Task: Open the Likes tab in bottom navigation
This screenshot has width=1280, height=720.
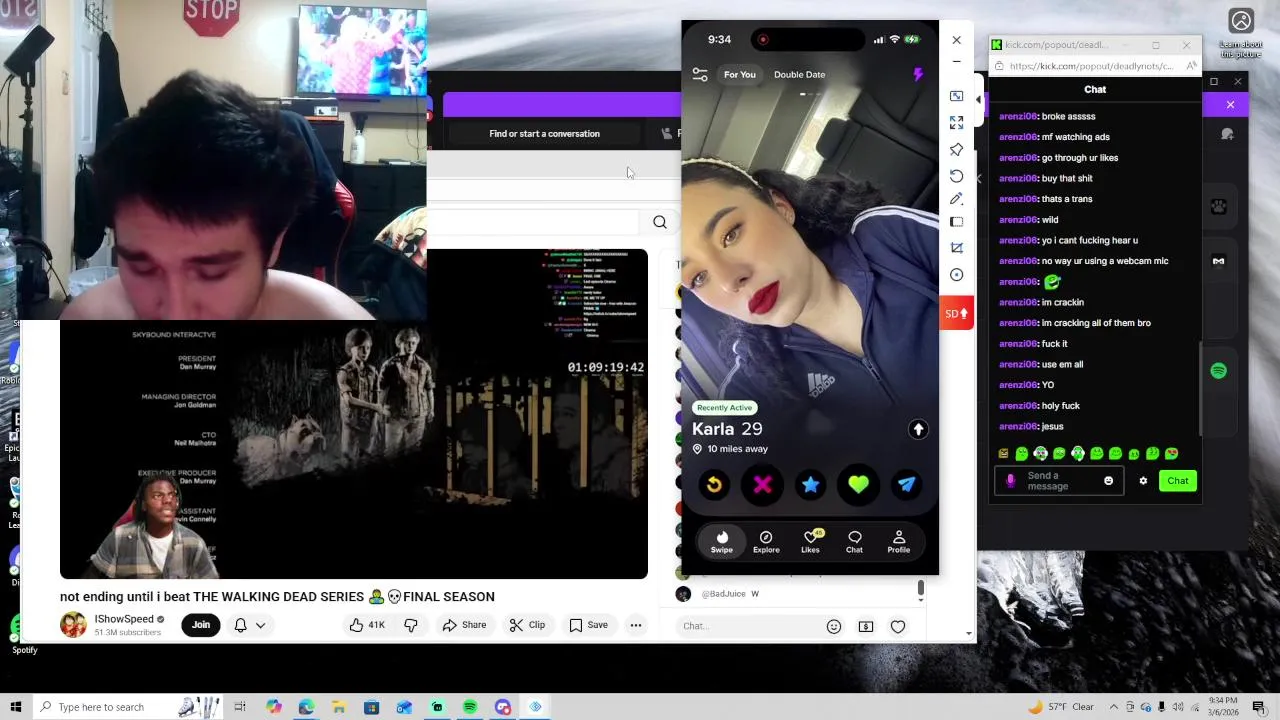Action: (x=810, y=541)
